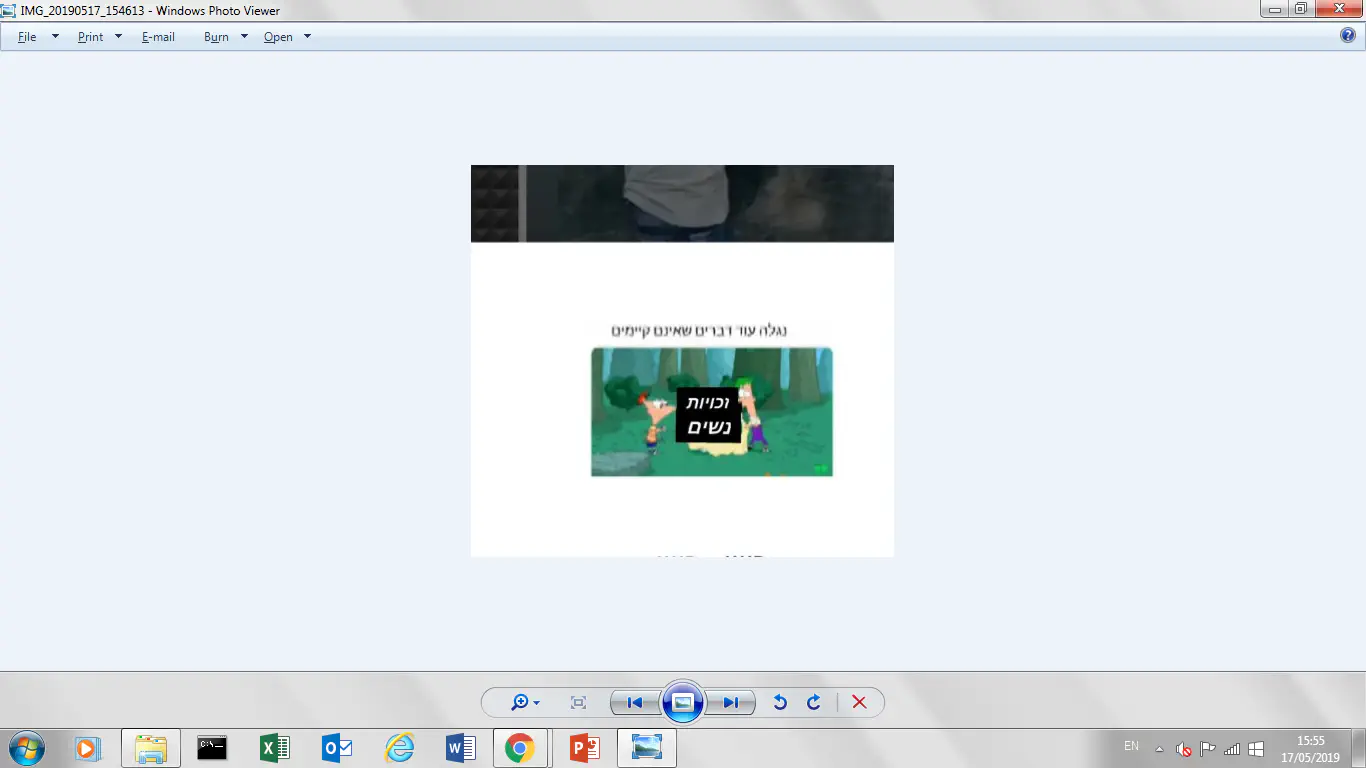Click the Actual Size icon
The image size is (1366, 768).
click(x=578, y=703)
